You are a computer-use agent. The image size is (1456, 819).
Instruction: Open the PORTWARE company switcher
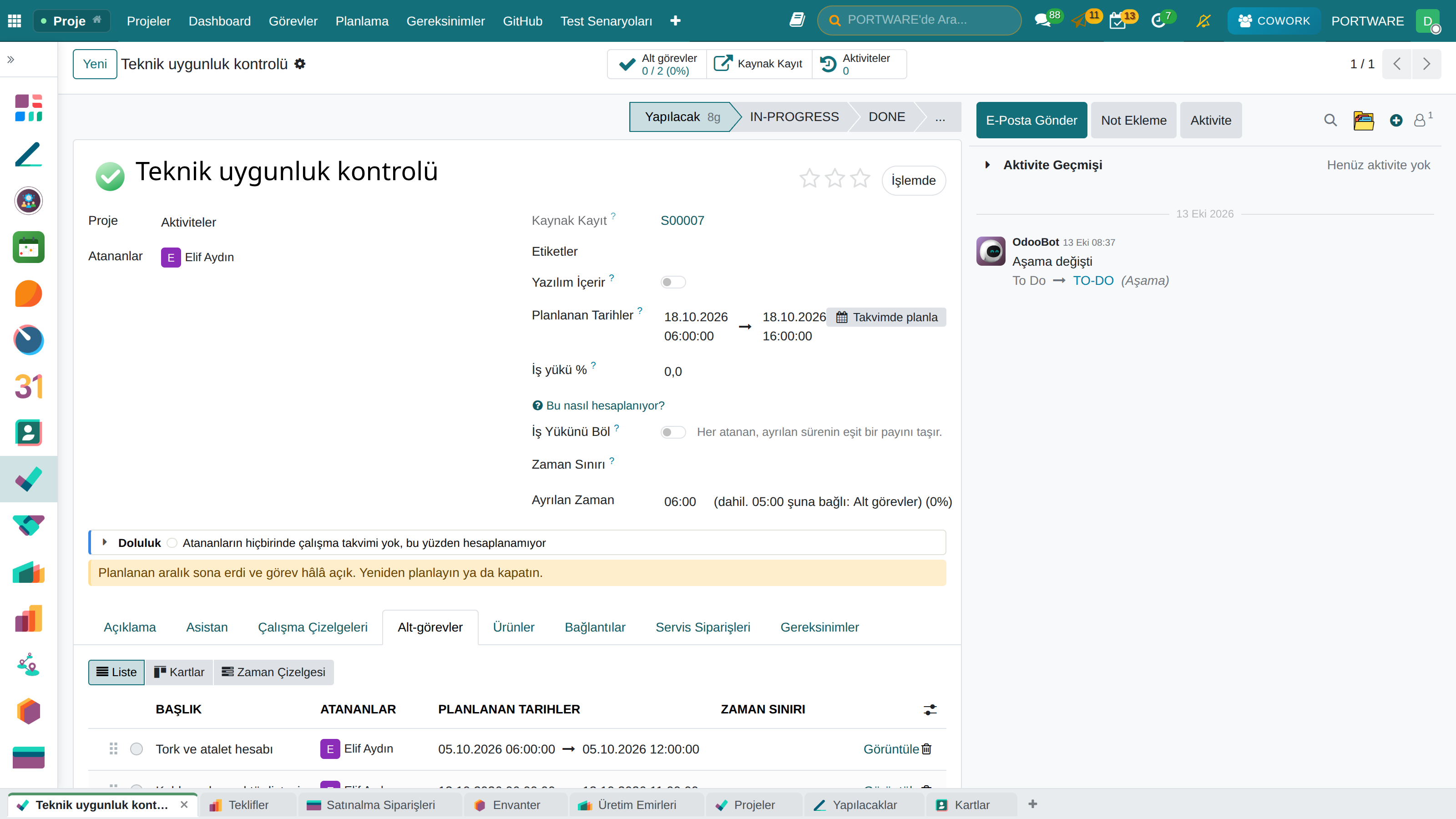click(x=1367, y=21)
